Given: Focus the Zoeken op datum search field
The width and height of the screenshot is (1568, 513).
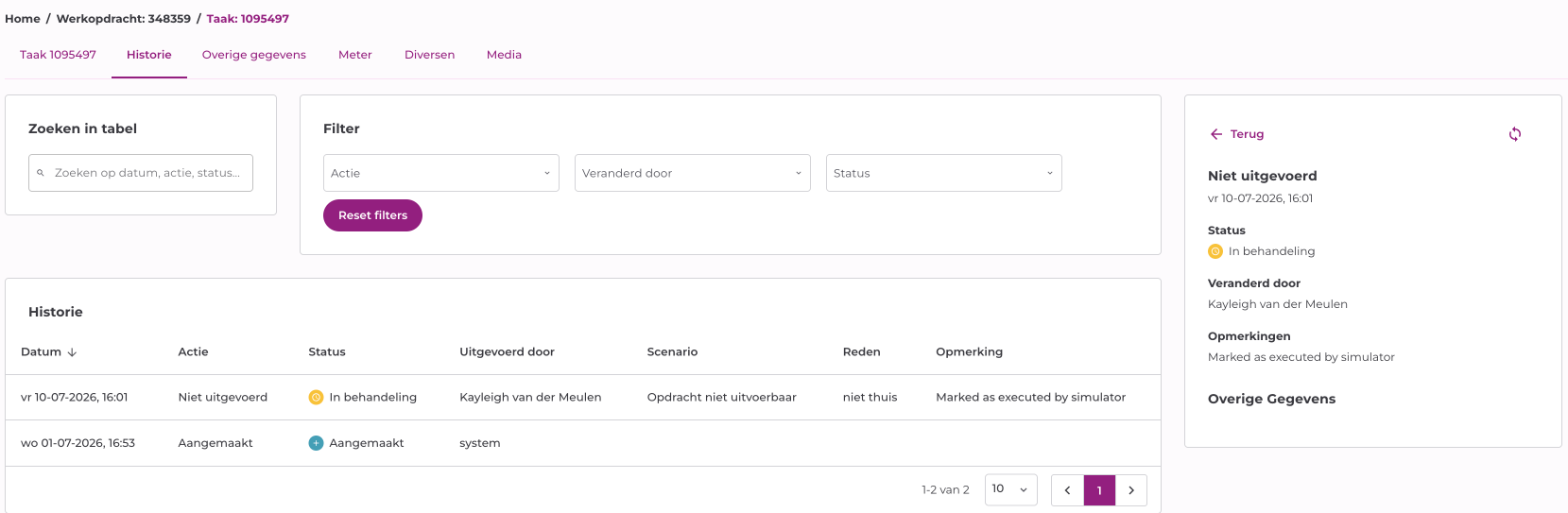Looking at the screenshot, I should (x=141, y=173).
